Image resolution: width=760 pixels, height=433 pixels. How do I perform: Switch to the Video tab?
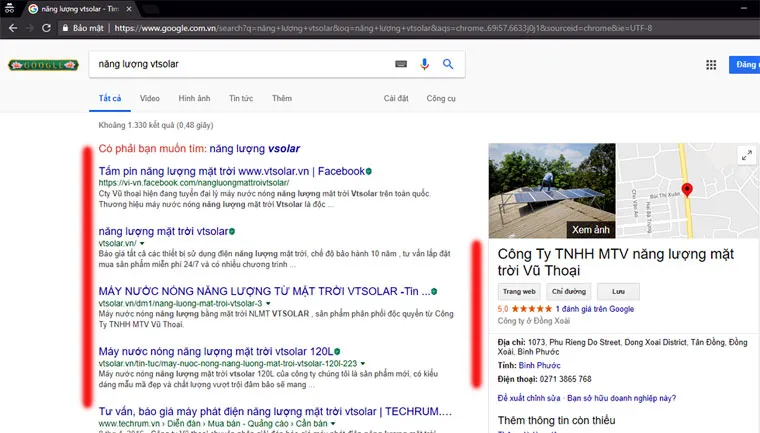150,98
